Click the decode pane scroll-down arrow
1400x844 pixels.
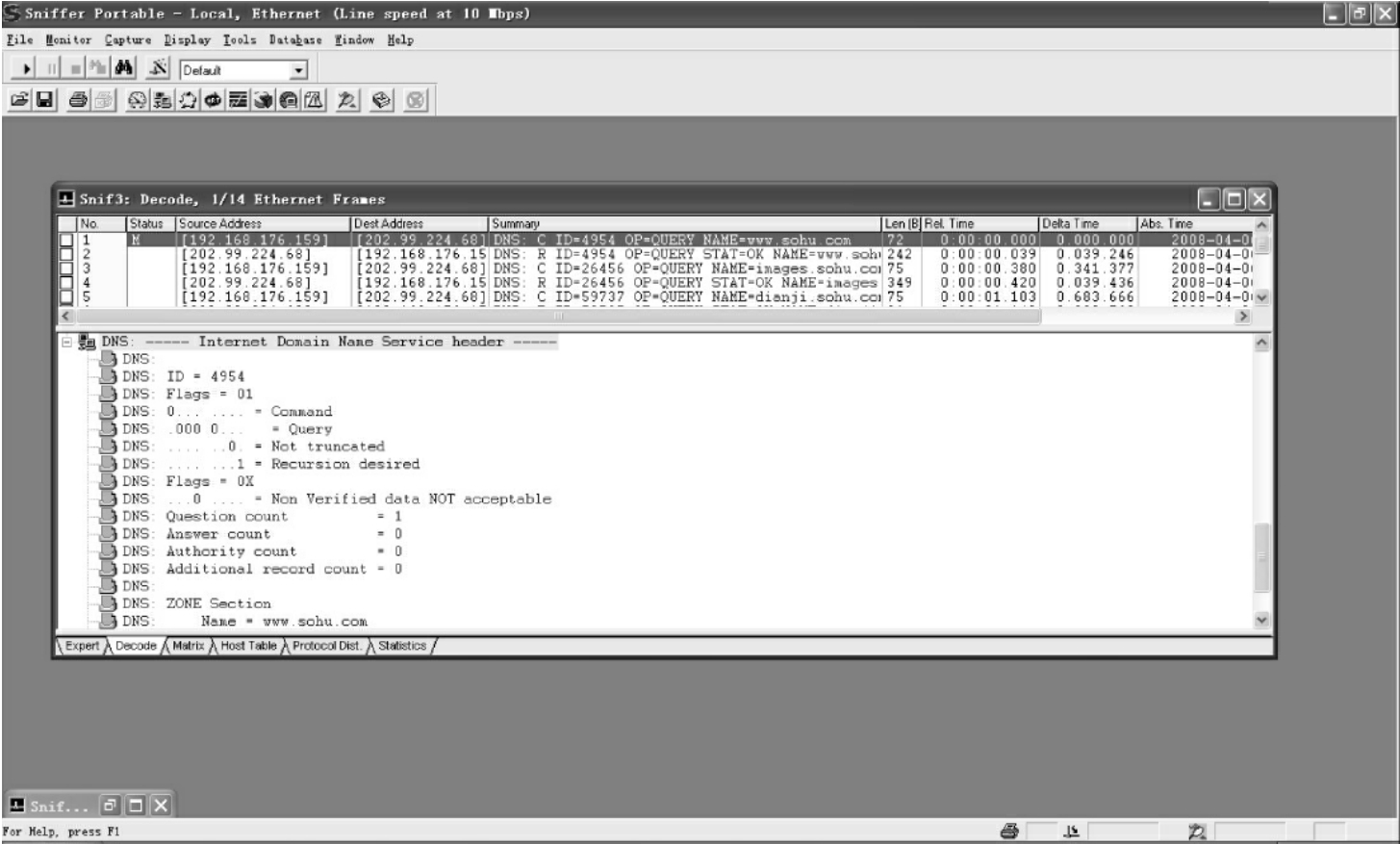pyautogui.click(x=1261, y=621)
